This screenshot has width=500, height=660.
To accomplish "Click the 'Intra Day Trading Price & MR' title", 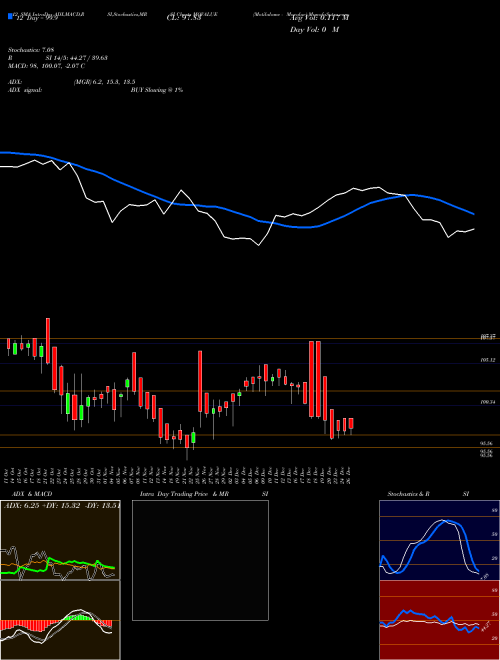I will [185, 494].
